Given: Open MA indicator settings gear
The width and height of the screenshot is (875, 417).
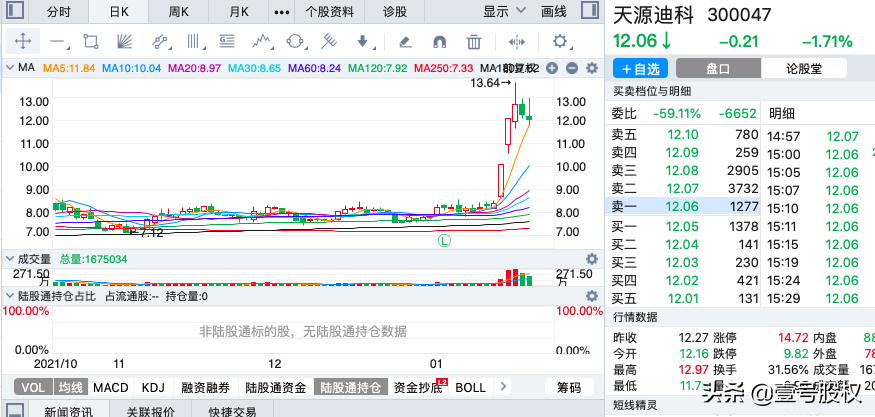Looking at the screenshot, I should [x=592, y=68].
